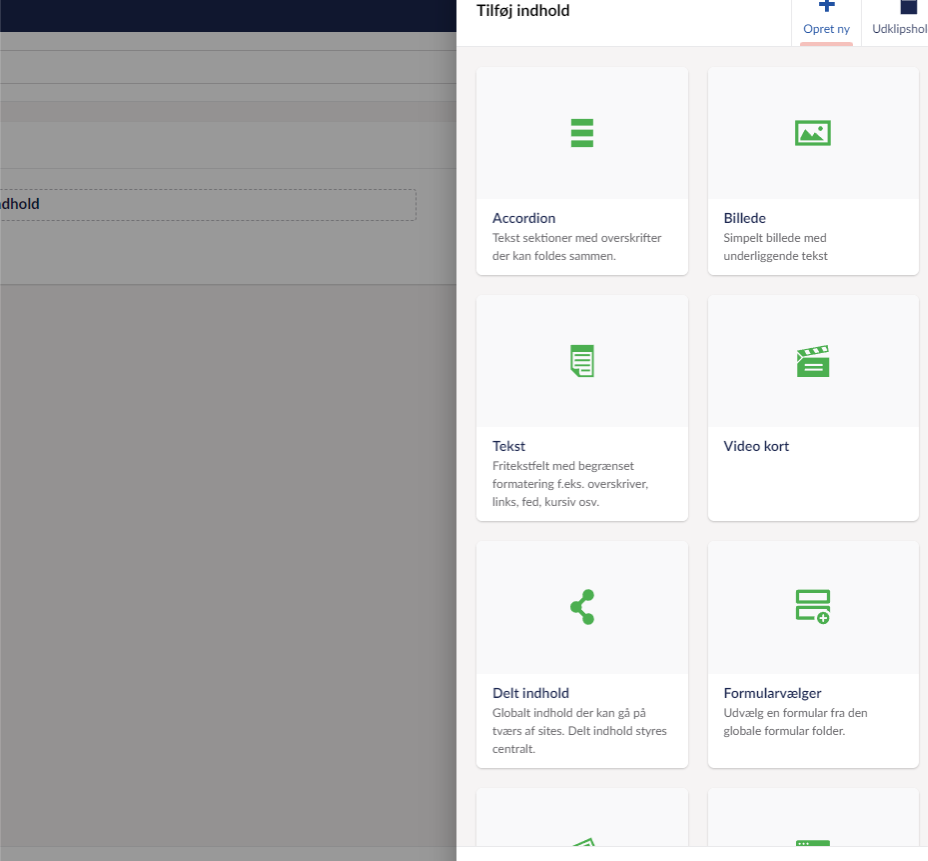928x861 pixels.
Task: Click the Accordion card title
Action: (x=524, y=218)
